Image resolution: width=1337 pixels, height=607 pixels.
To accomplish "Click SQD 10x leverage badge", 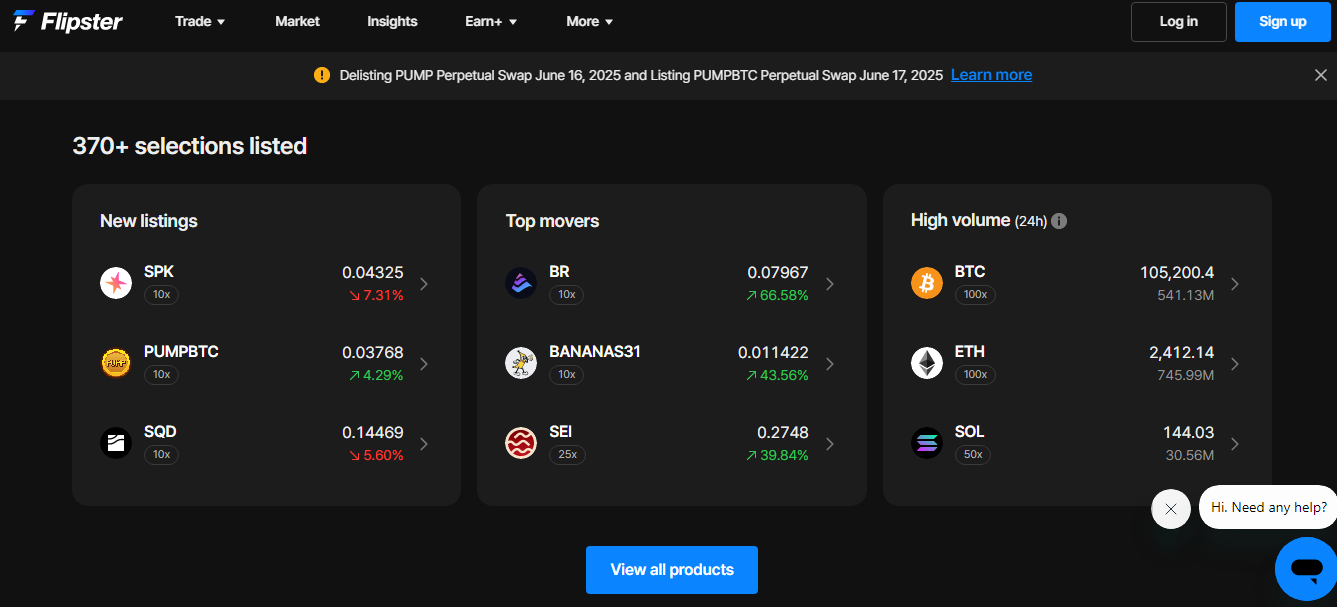I will pos(161,455).
